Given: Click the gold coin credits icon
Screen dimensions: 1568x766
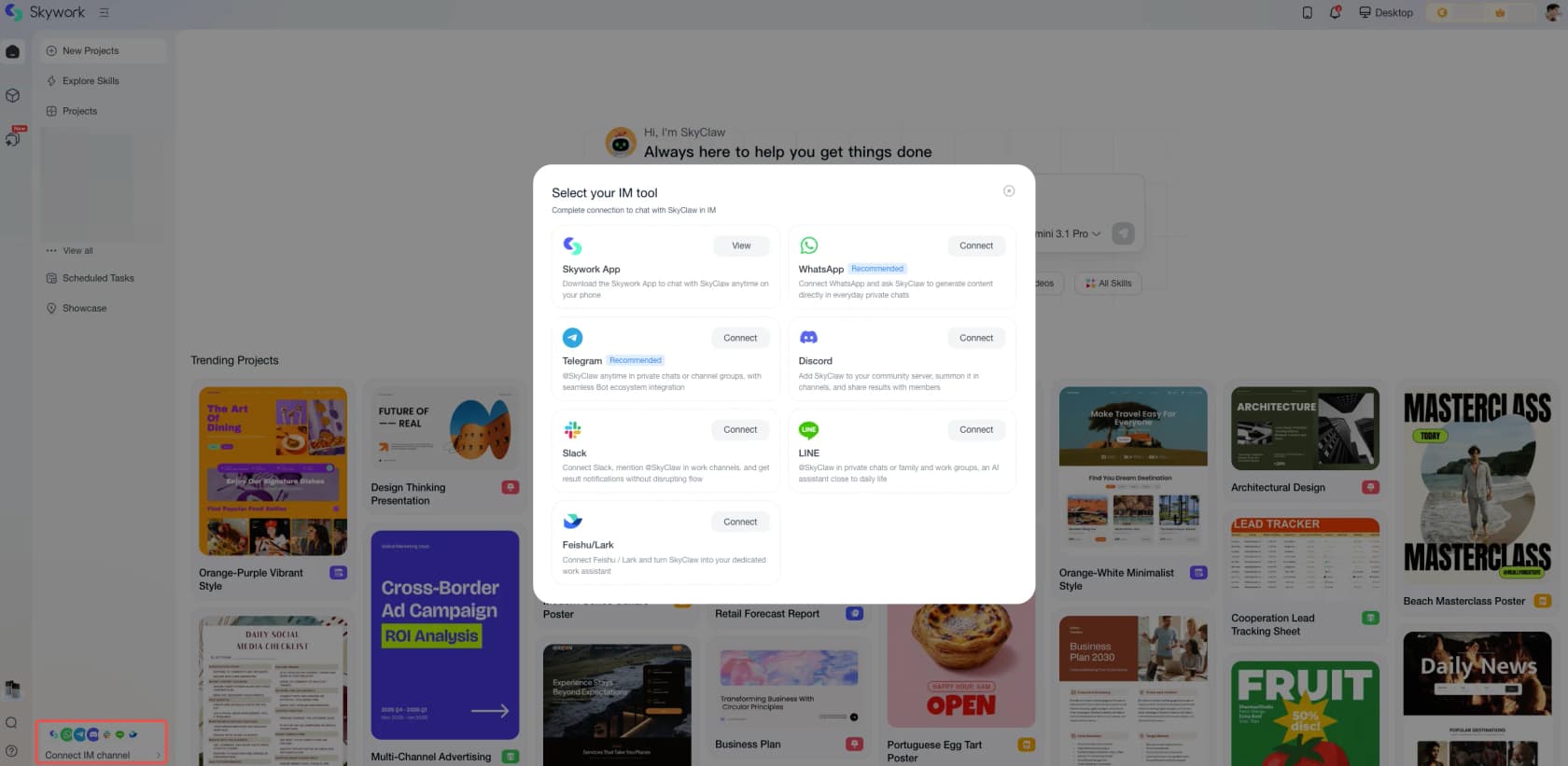Looking at the screenshot, I should tap(1442, 13).
